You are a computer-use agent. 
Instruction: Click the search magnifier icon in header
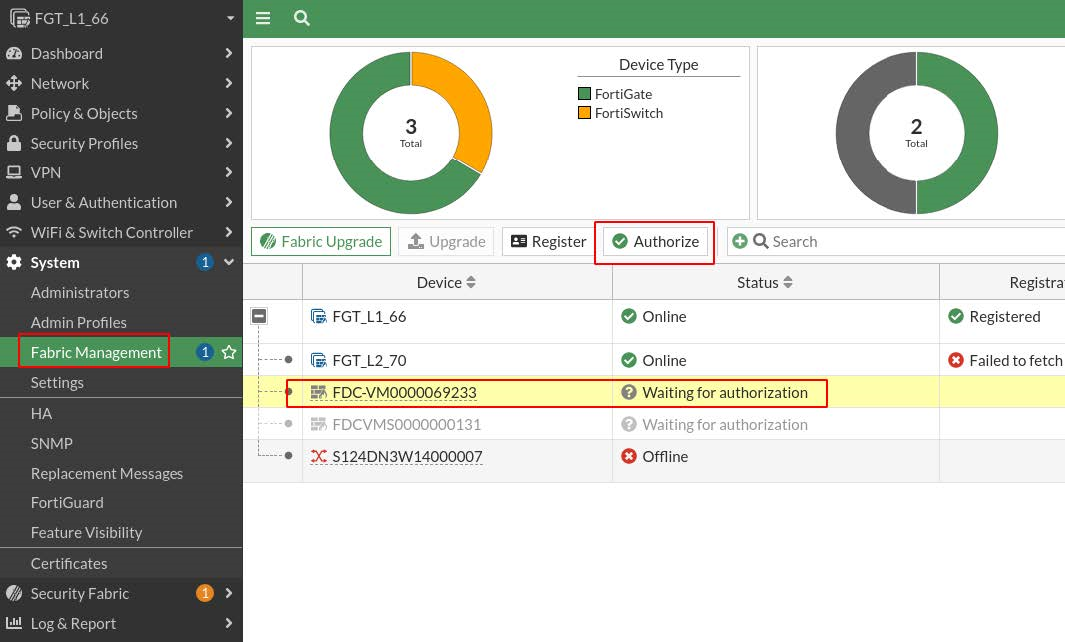click(x=301, y=18)
